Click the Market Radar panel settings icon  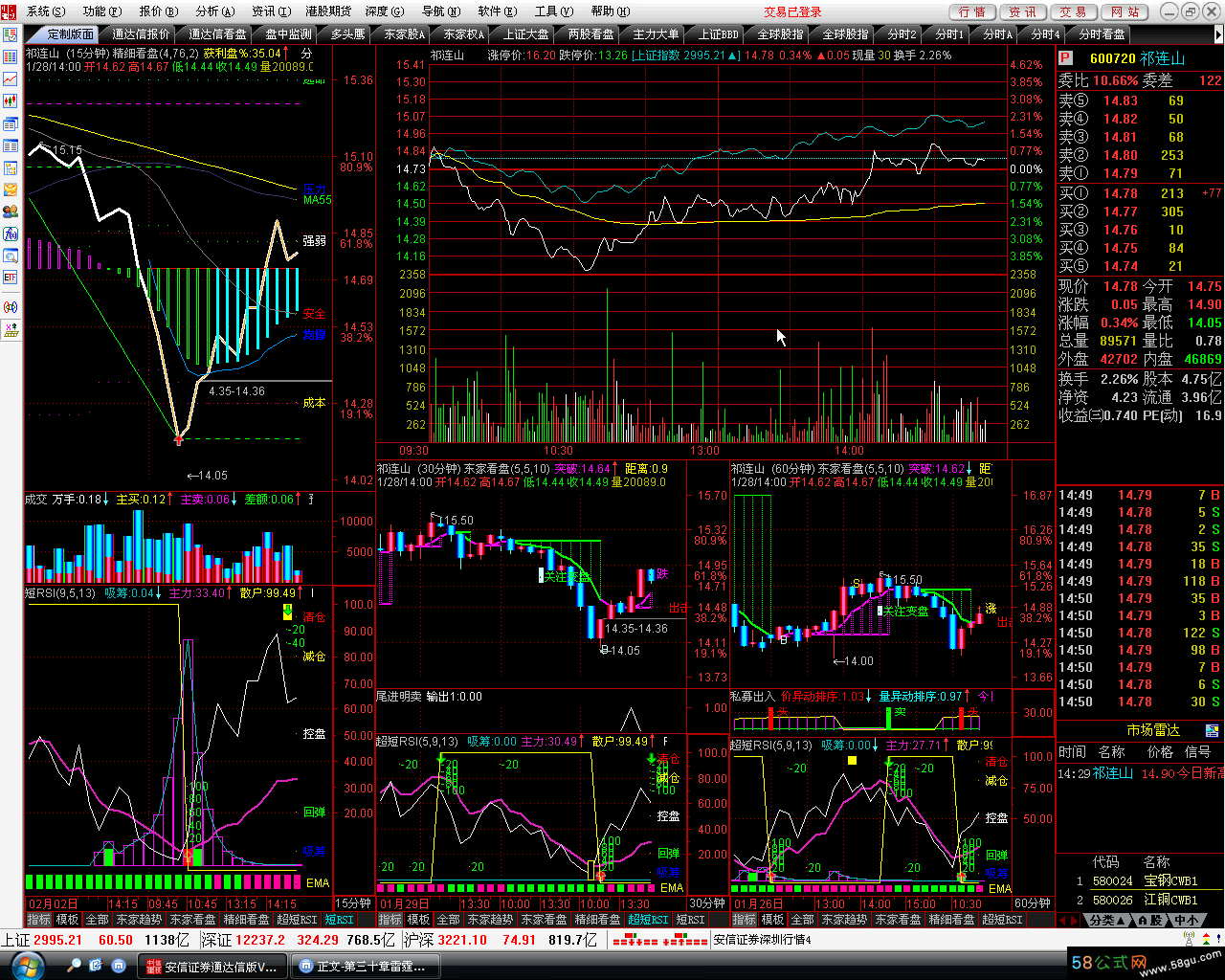click(x=1213, y=731)
